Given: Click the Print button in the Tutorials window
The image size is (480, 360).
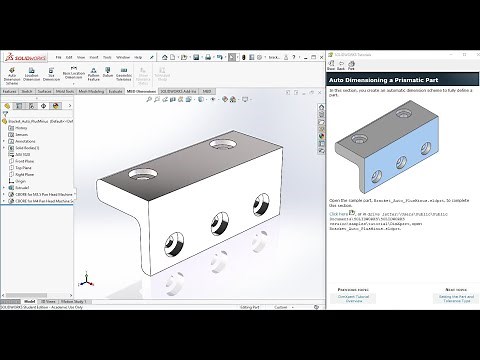Looking at the screenshot, I should (351, 65).
